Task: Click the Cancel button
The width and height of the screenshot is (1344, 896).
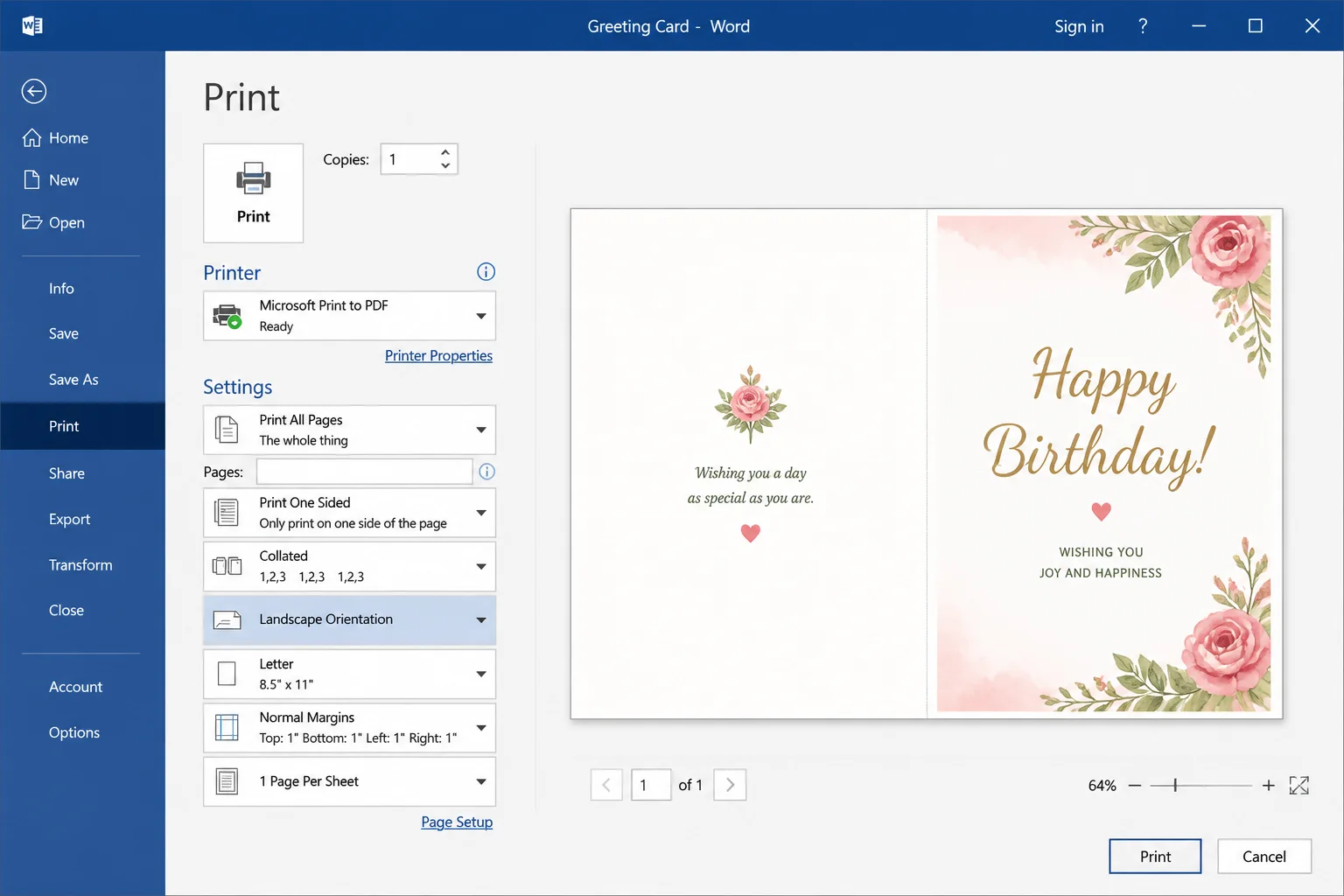Action: [1264, 857]
